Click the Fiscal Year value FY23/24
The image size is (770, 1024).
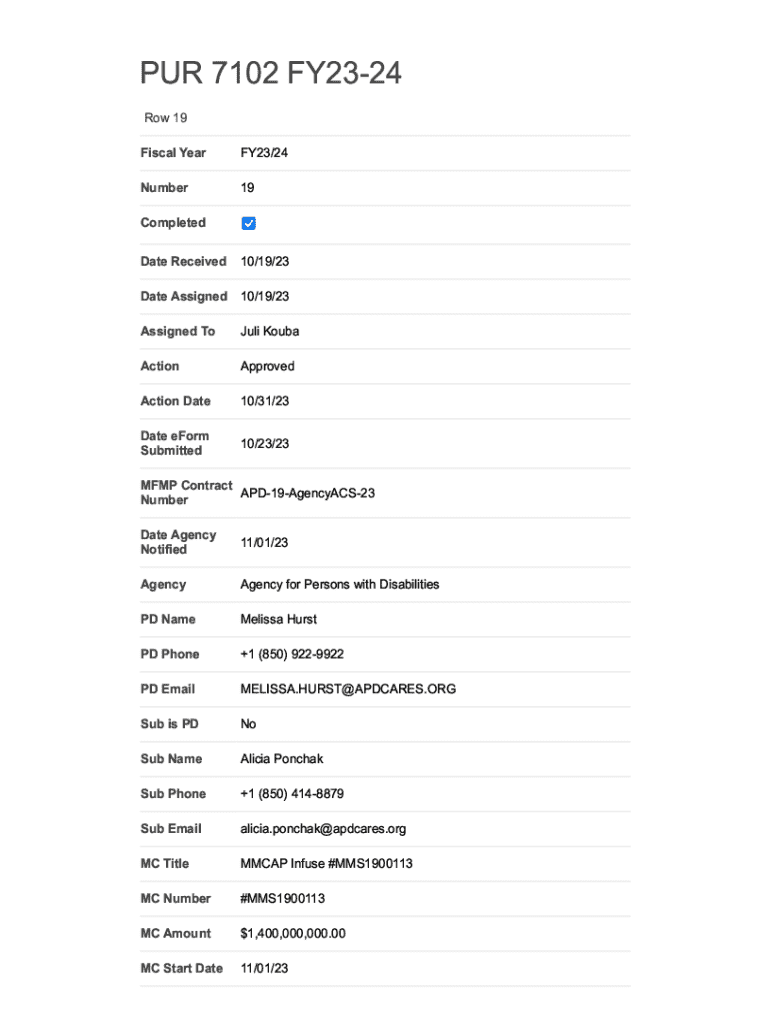[264, 153]
